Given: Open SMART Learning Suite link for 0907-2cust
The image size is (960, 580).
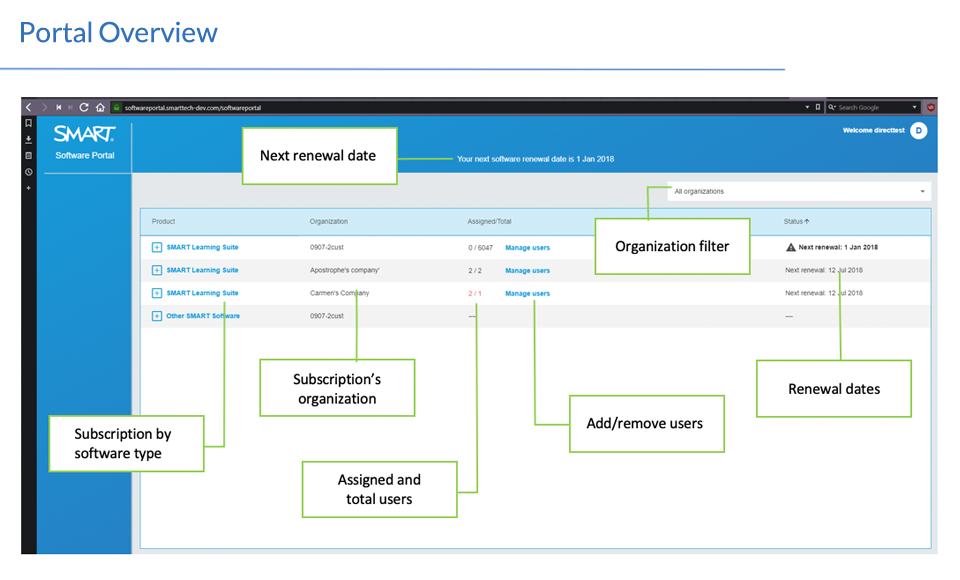Looking at the screenshot, I should [203, 247].
